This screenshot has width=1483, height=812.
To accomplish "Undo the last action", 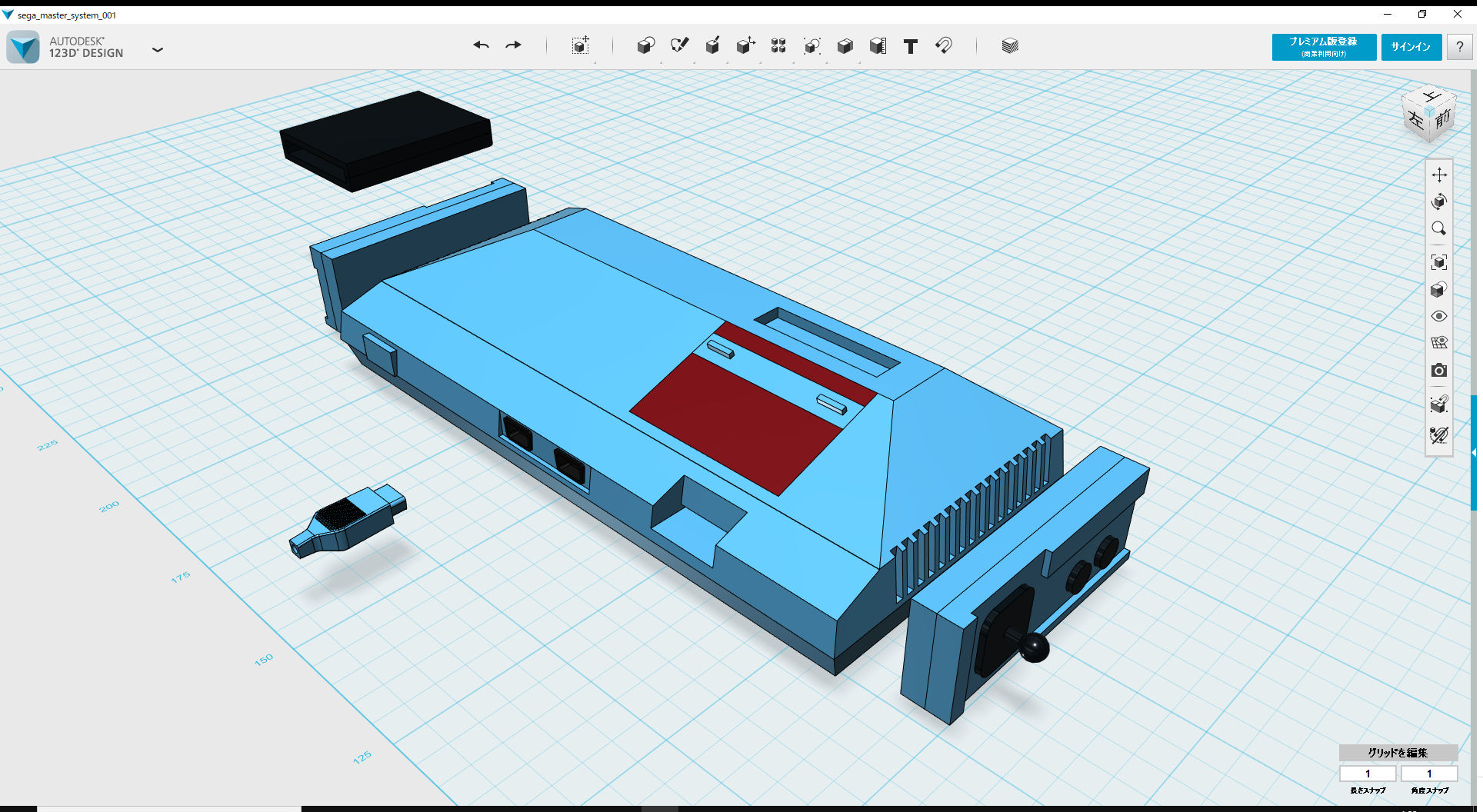I will (x=482, y=45).
